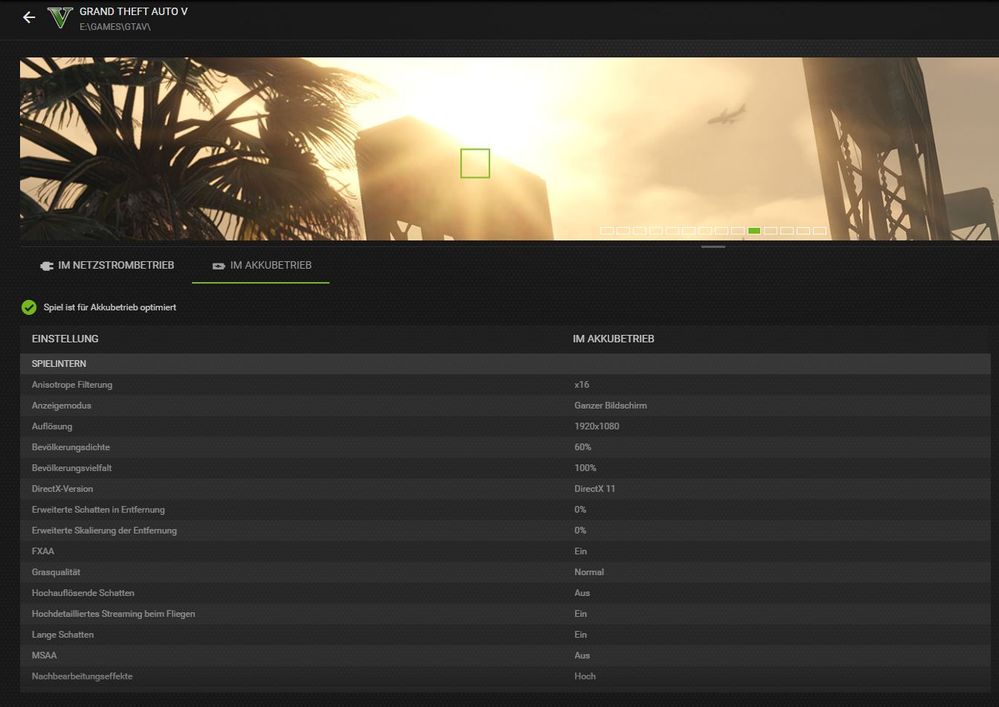This screenshot has height=707, width=999.
Task: Click the back arrow to leave game details
Action: pos(28,18)
